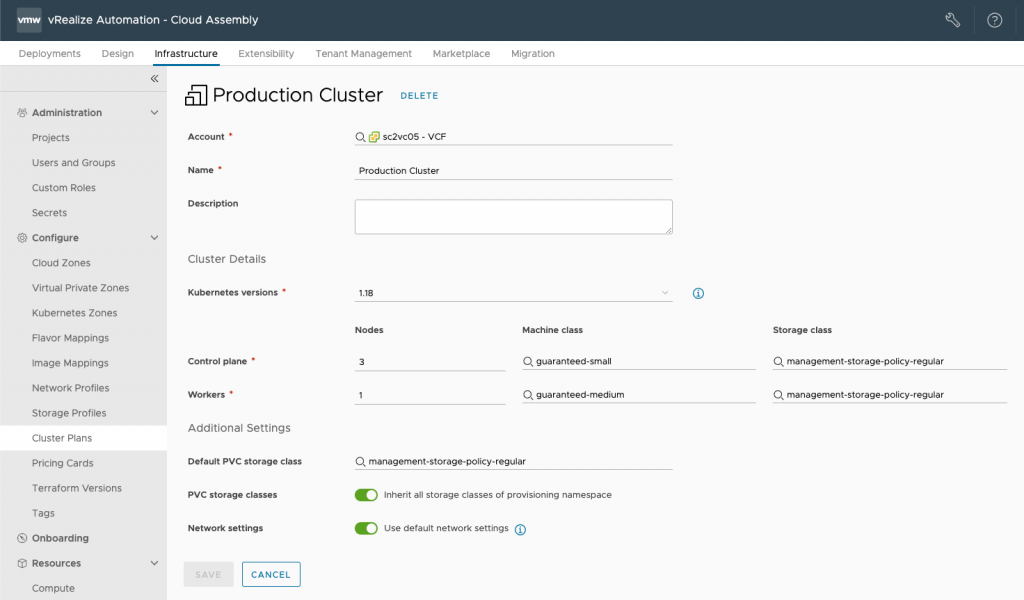Open the help question mark icon
The height and width of the screenshot is (600, 1024).
994,20
